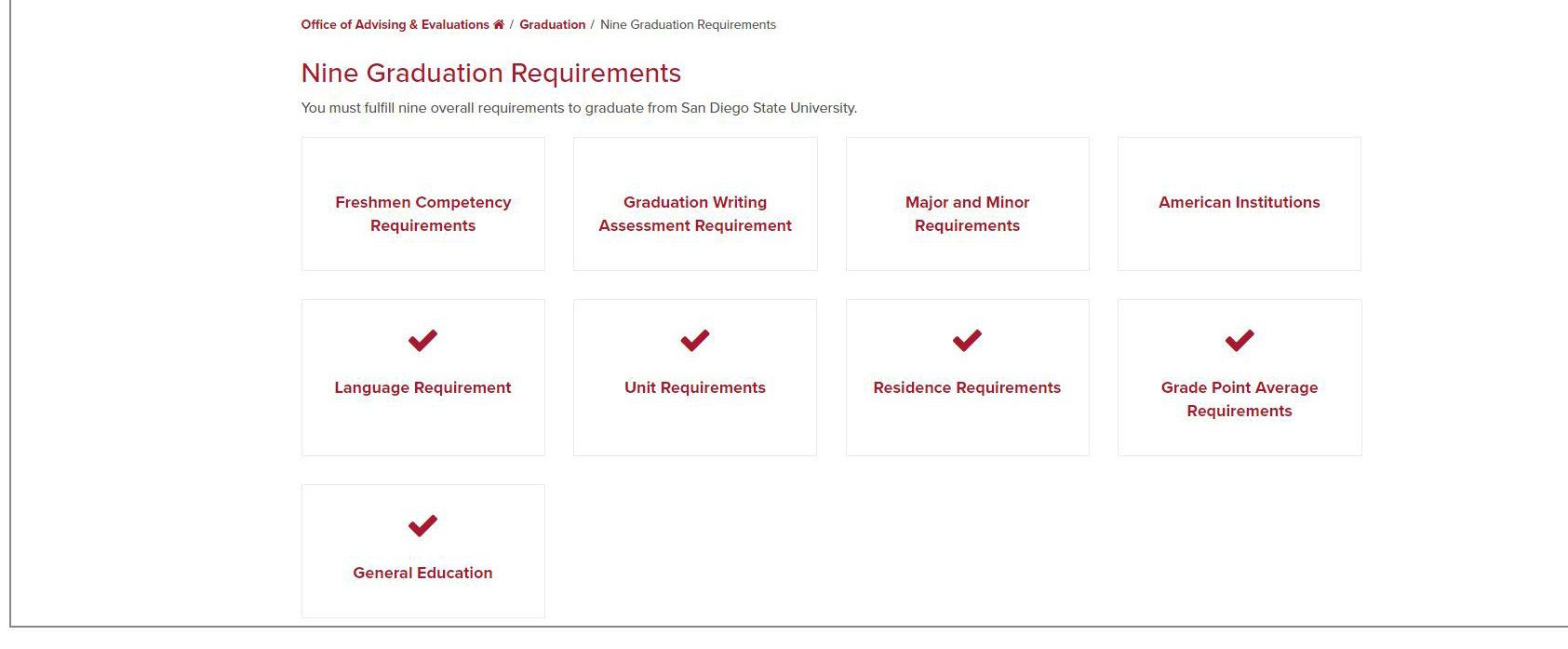Image resolution: width=1568 pixels, height=649 pixels.
Task: Open Residence Requirements link text
Action: point(967,387)
